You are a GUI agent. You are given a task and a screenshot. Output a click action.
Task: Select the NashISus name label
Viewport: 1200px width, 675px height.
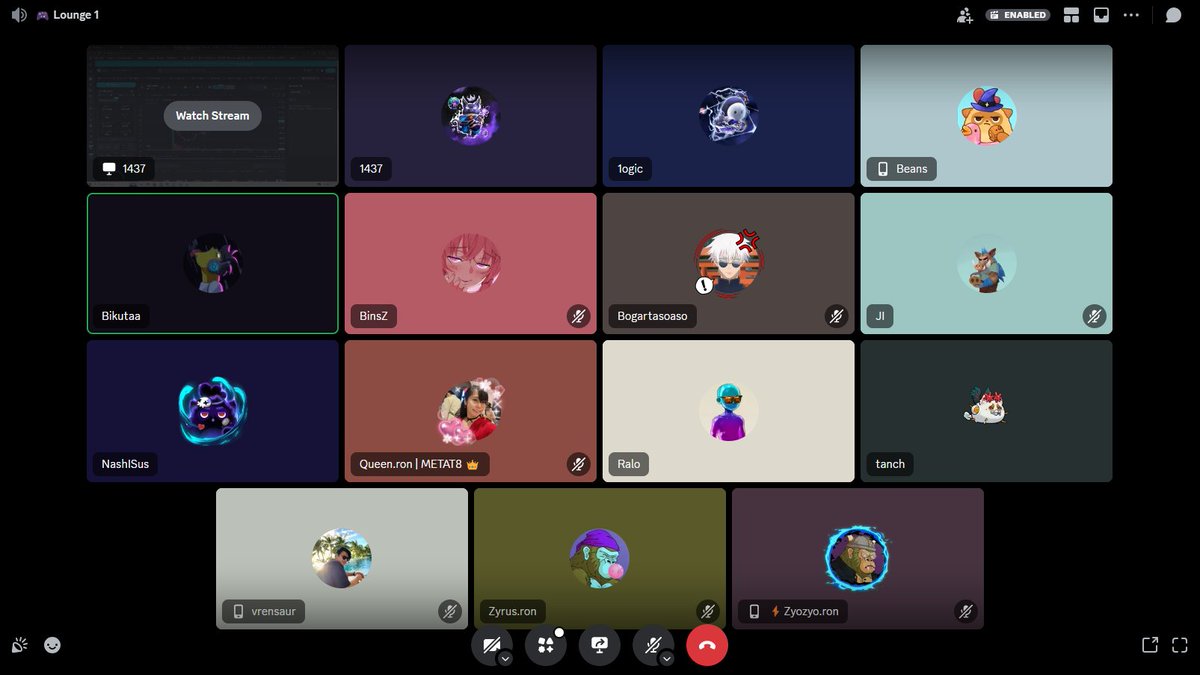pyautogui.click(x=125, y=464)
